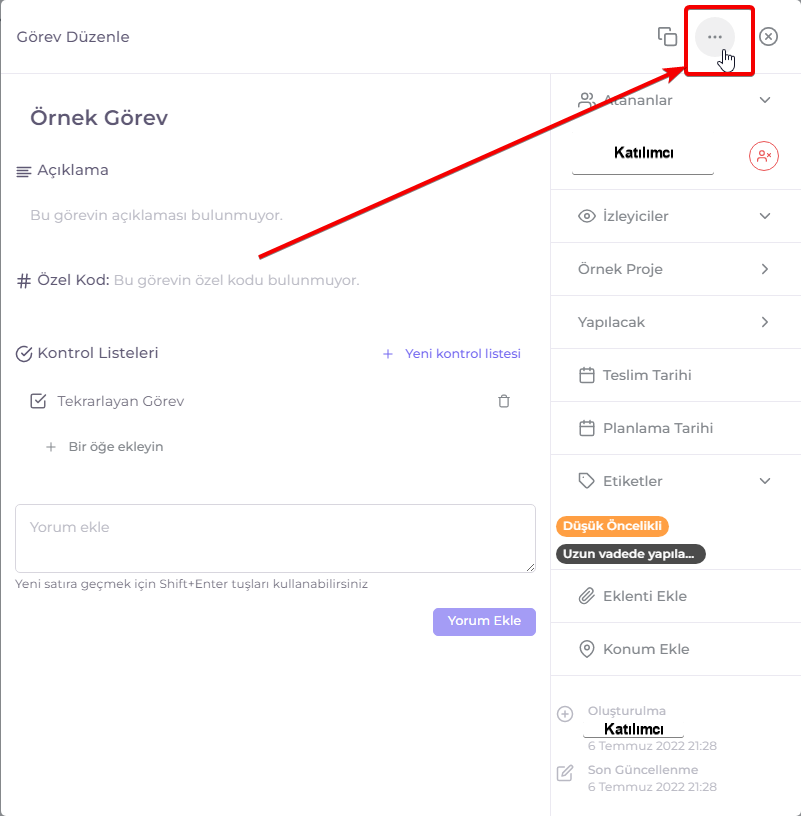Click the copy task icon in header
Viewport: 801px width, 816px height.
pos(667,36)
